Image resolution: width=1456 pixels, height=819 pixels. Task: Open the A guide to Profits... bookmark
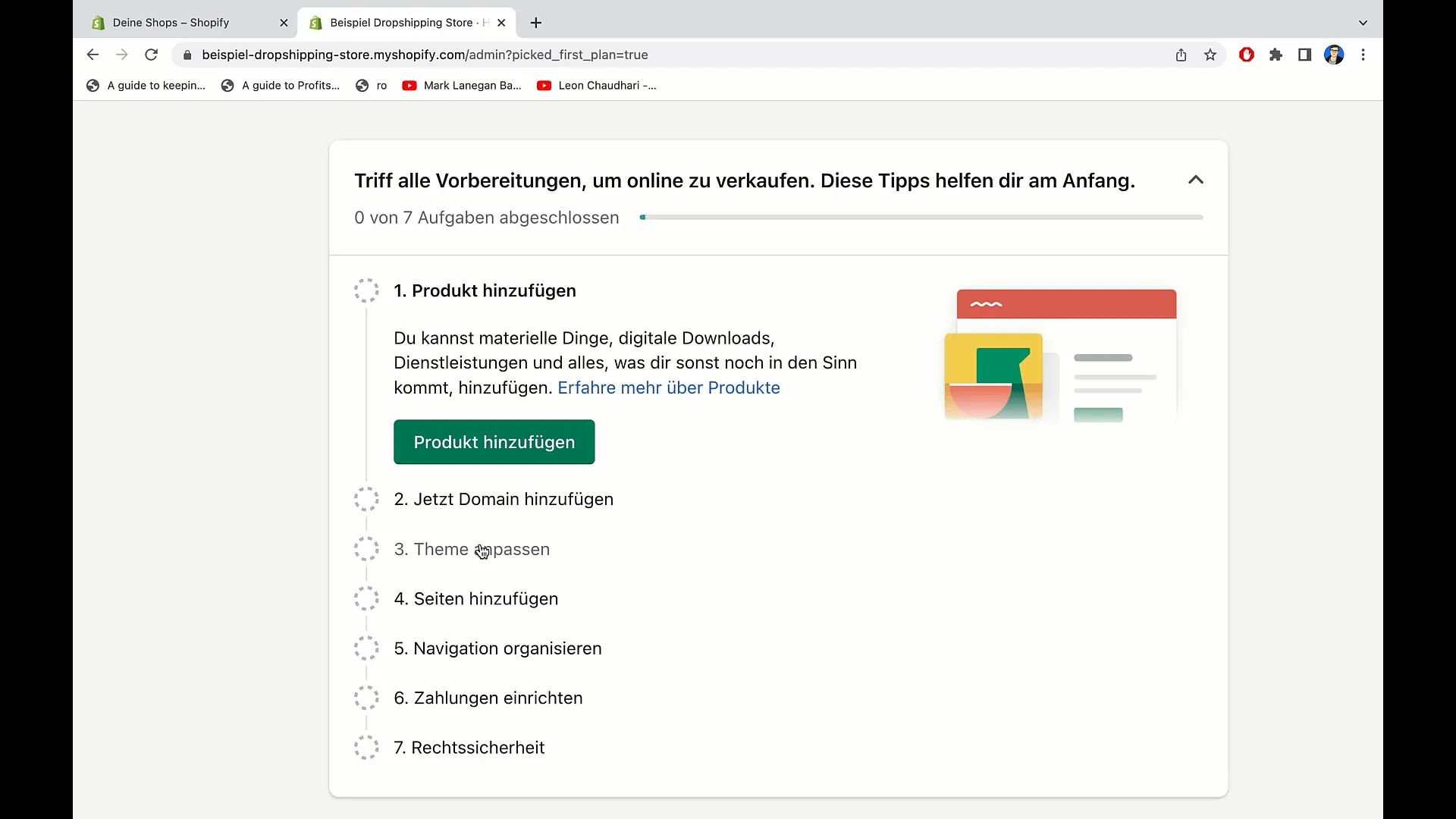[x=281, y=86]
